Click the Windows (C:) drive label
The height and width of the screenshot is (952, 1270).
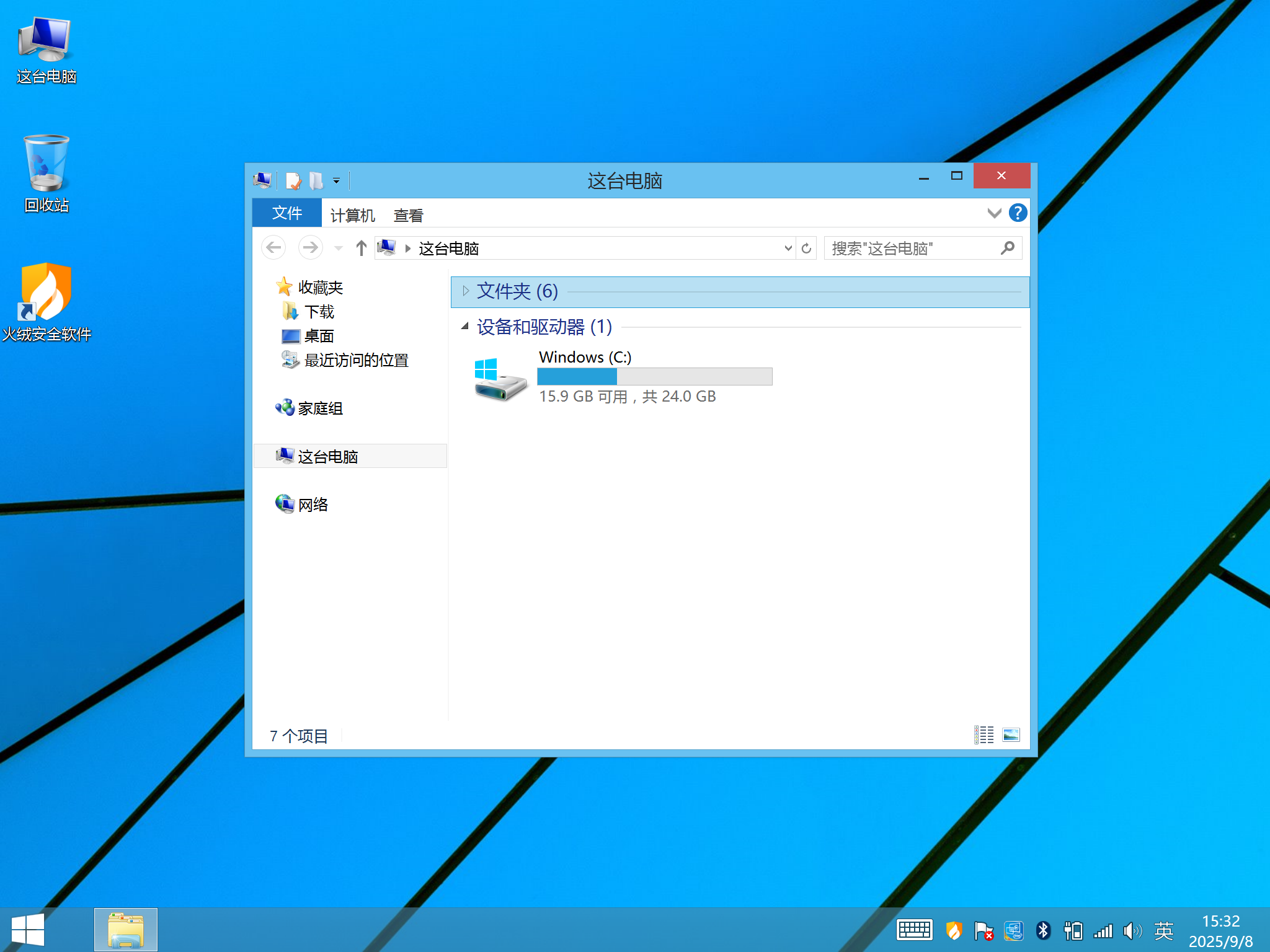coord(585,357)
